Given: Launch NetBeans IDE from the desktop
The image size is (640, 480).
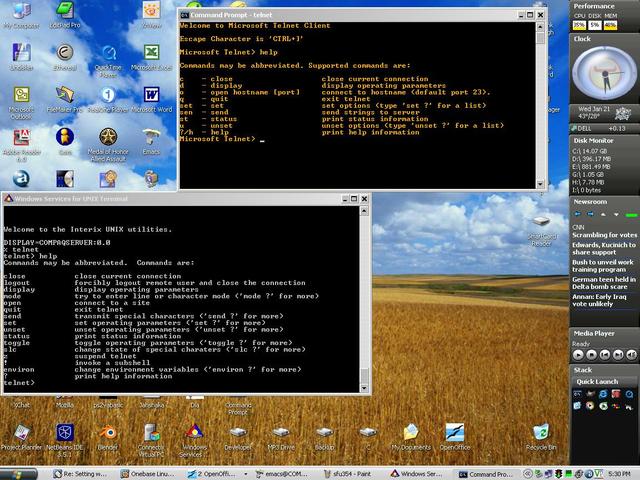Looking at the screenshot, I should pyautogui.click(x=64, y=440).
